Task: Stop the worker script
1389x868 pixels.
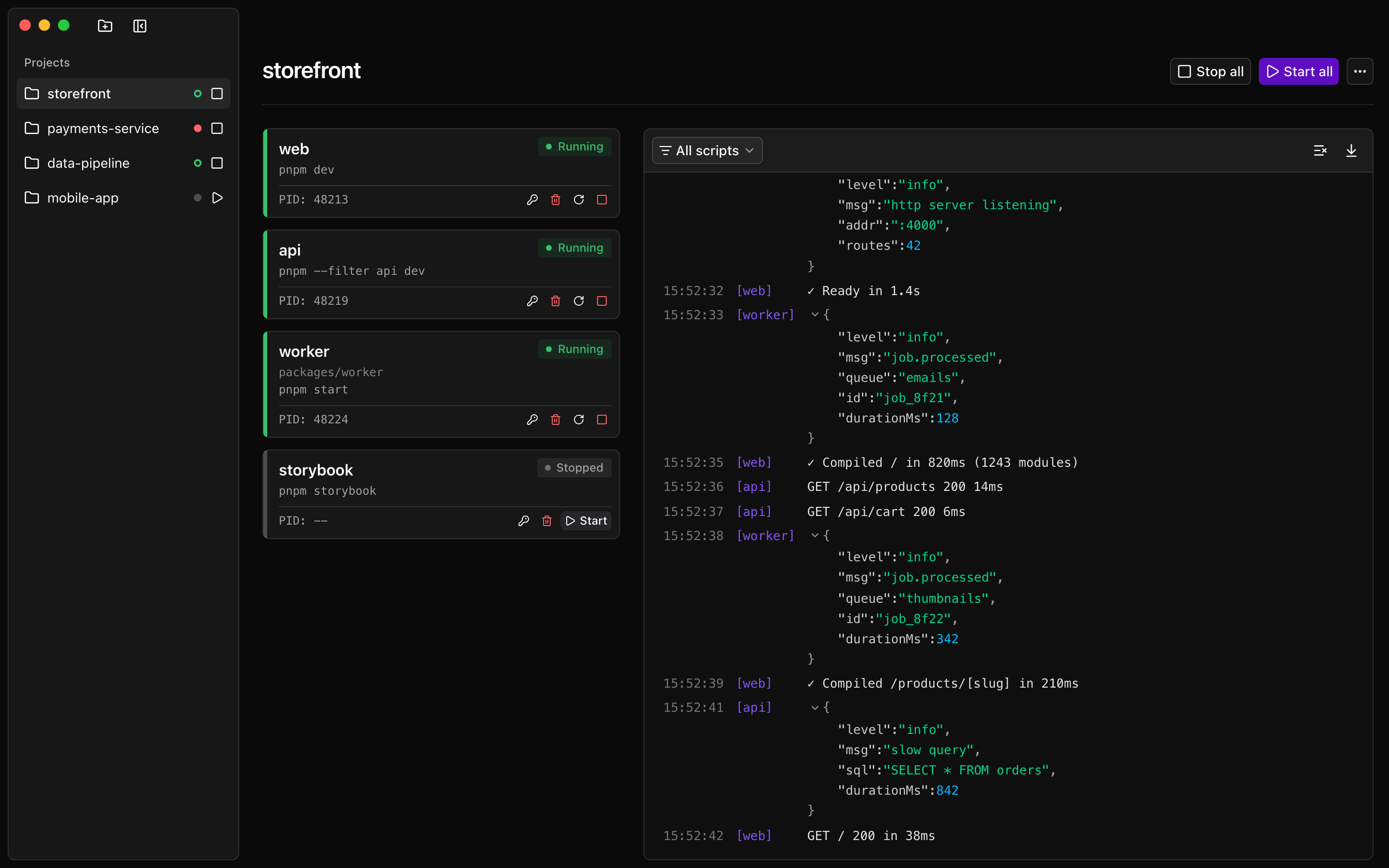Action: point(601,420)
